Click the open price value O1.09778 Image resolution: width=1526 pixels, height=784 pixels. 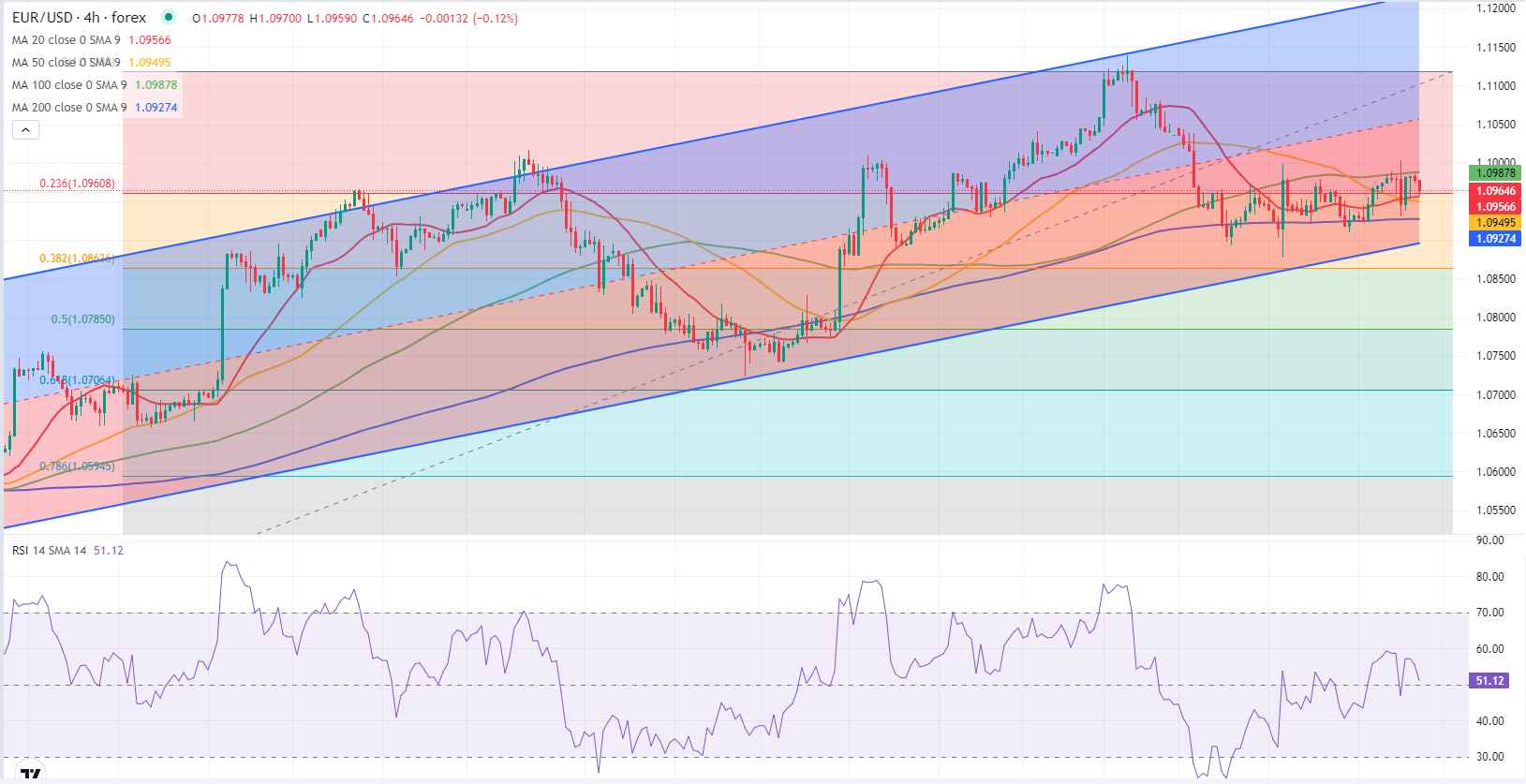tap(218, 19)
